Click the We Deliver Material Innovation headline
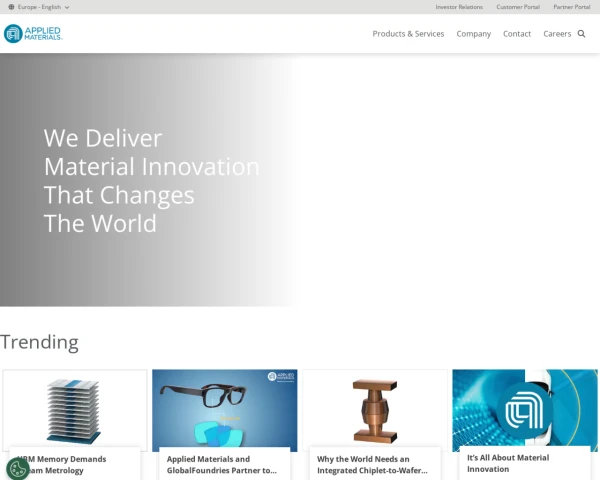This screenshot has width=600, height=480. tap(152, 181)
